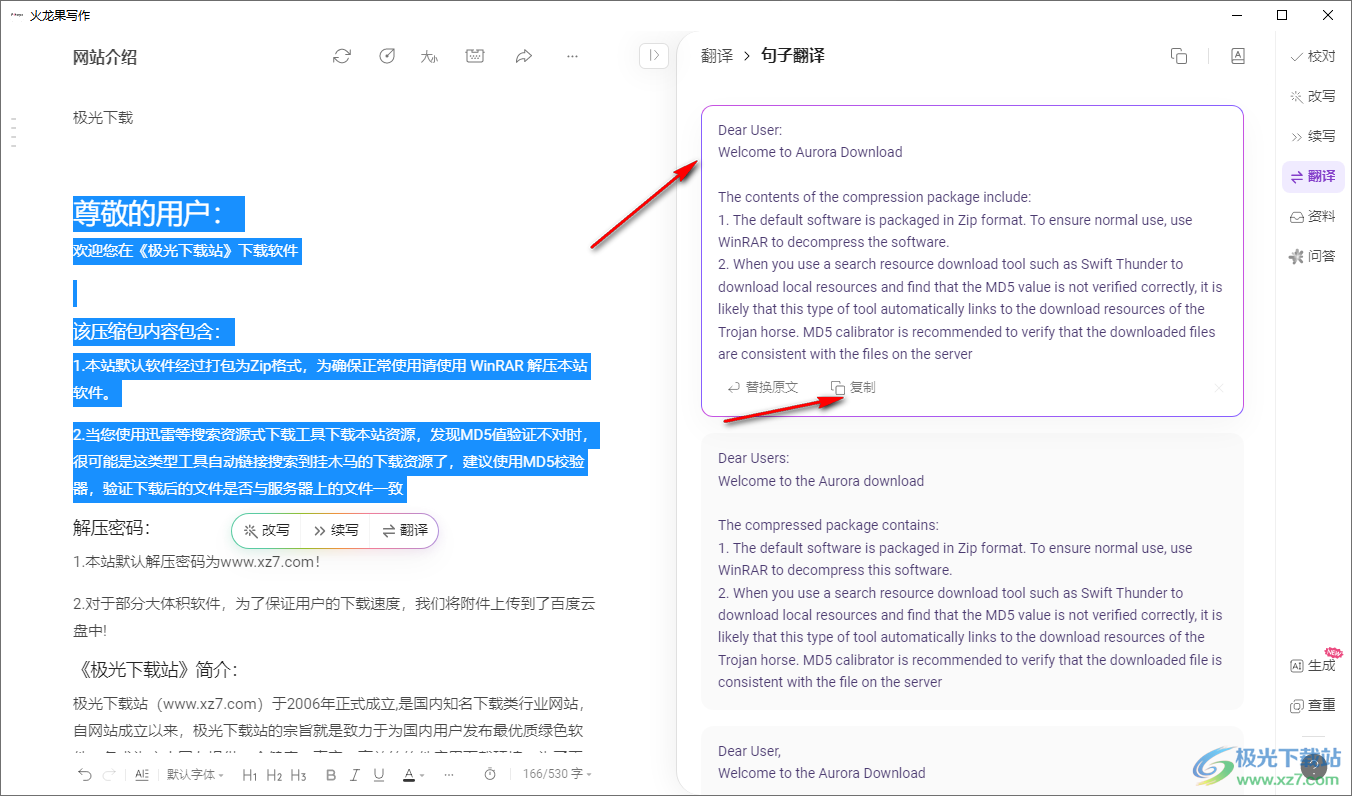This screenshot has height=796, width=1352.
Task: Go back to 翻译 breadcrumb
Action: [x=717, y=56]
